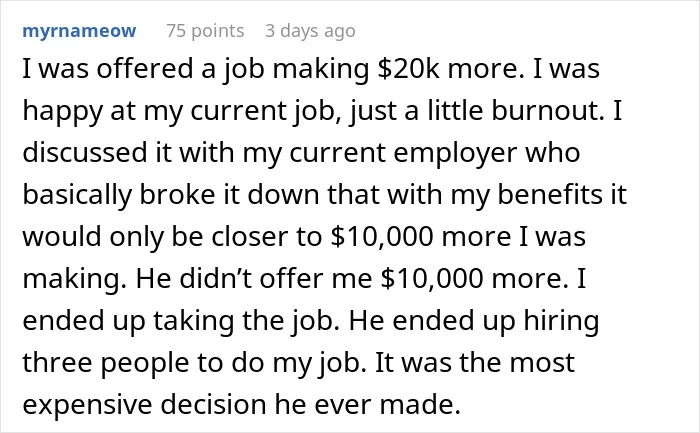The image size is (700, 433).
Task: Click the word "expensive" in the last line
Action: pyautogui.click(x=88, y=405)
